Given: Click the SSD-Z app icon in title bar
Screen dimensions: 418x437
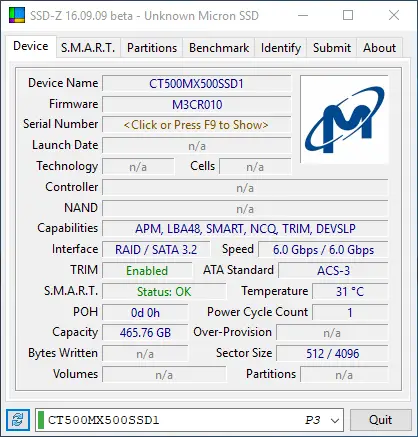Looking at the screenshot, I should coord(17,15).
